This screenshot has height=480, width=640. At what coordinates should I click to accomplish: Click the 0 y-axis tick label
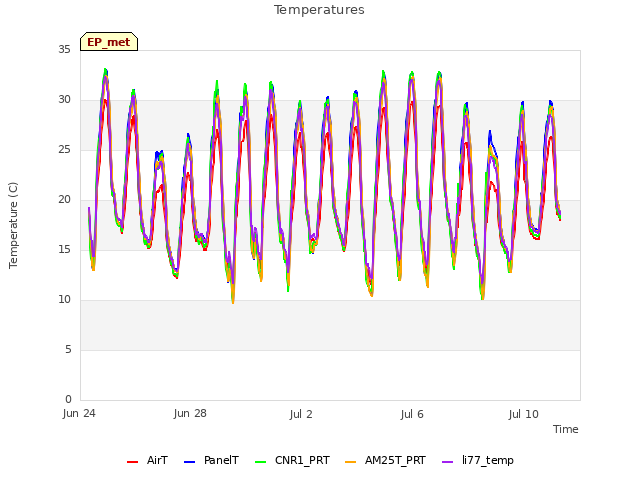click(68, 399)
